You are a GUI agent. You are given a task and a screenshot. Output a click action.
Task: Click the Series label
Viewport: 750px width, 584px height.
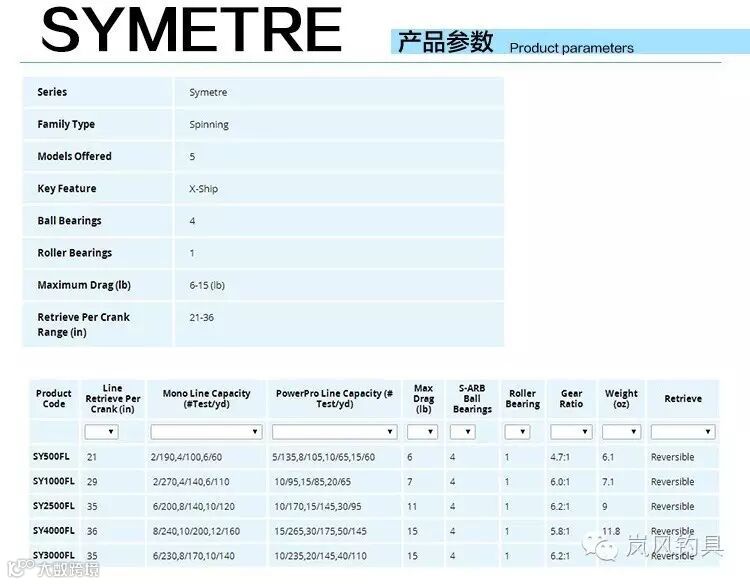tap(52, 92)
